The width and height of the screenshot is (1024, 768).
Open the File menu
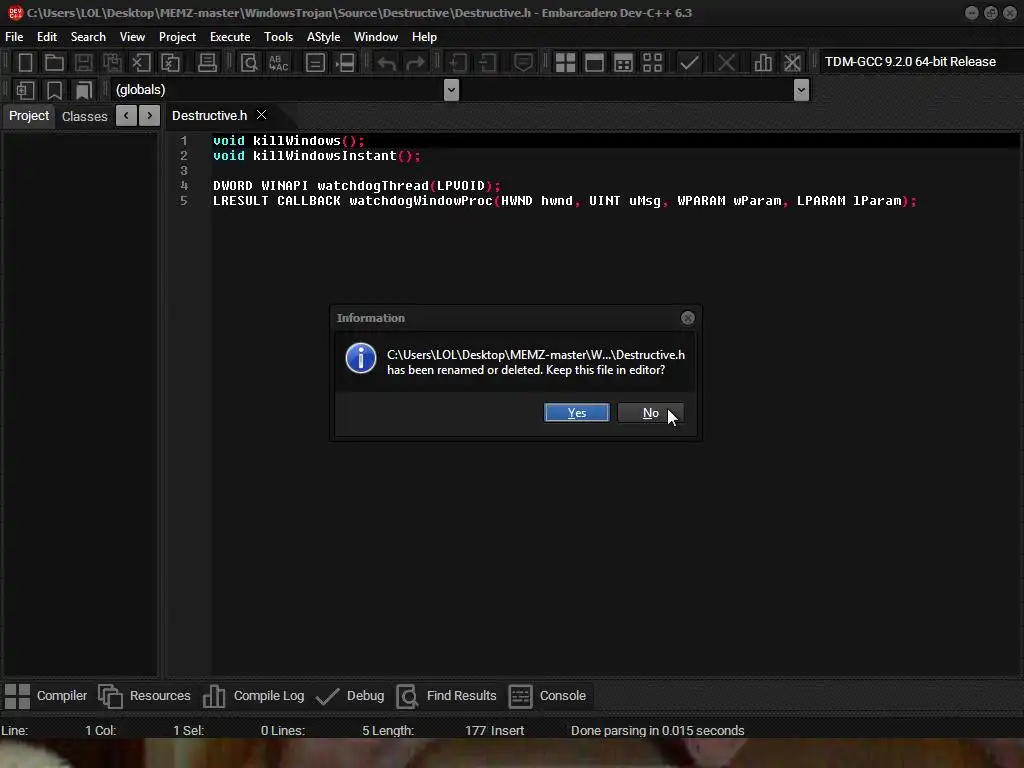(14, 37)
